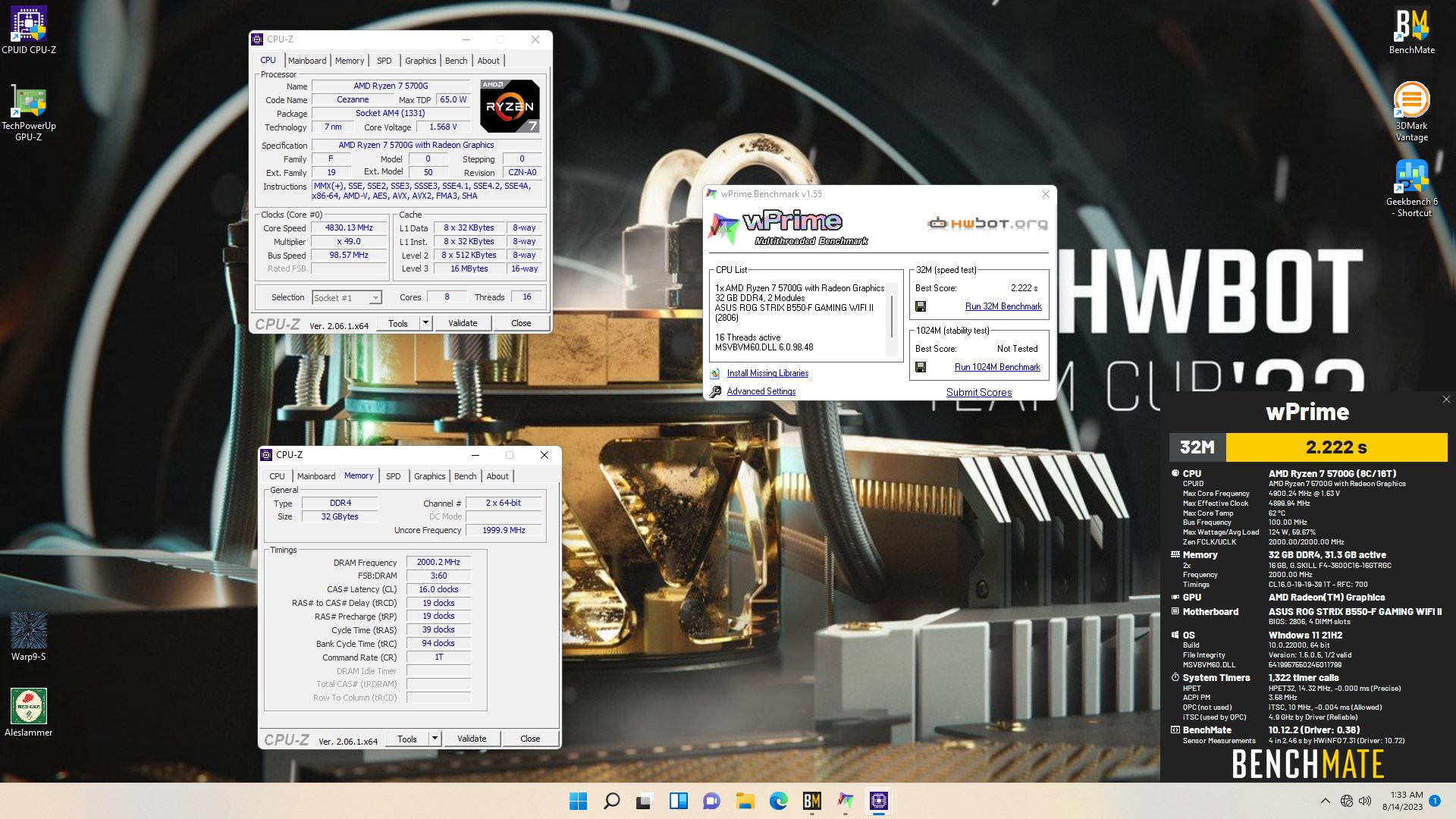Click the Install Missing Libraries icon

point(714,373)
